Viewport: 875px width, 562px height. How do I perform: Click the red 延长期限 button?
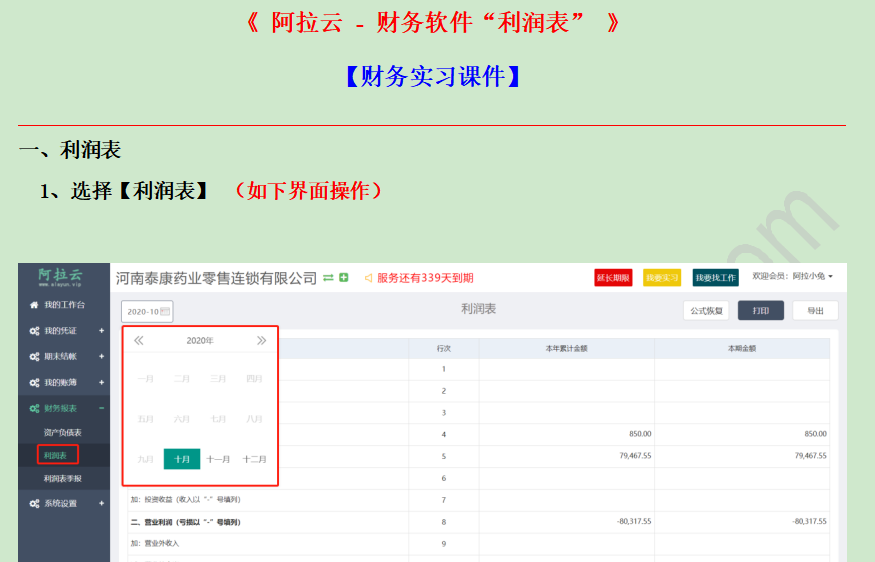613,277
